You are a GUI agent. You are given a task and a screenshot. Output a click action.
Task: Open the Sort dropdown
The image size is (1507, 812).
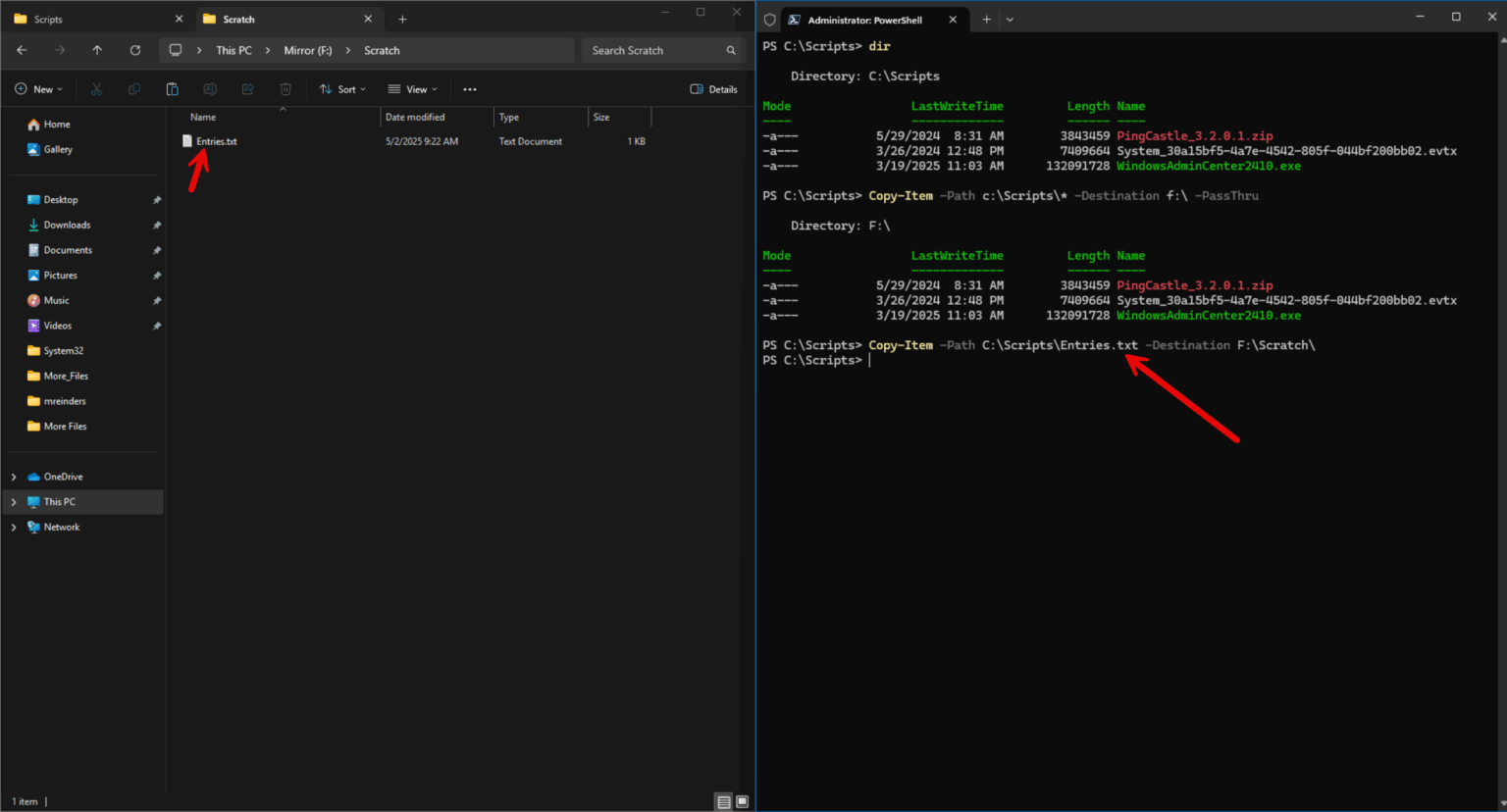click(x=342, y=88)
